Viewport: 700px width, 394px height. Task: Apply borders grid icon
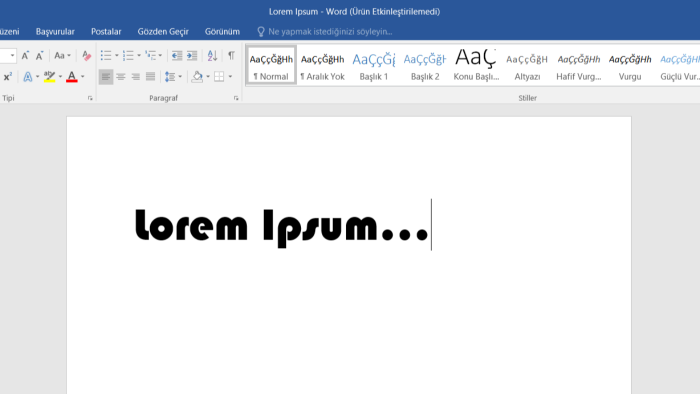click(219, 77)
